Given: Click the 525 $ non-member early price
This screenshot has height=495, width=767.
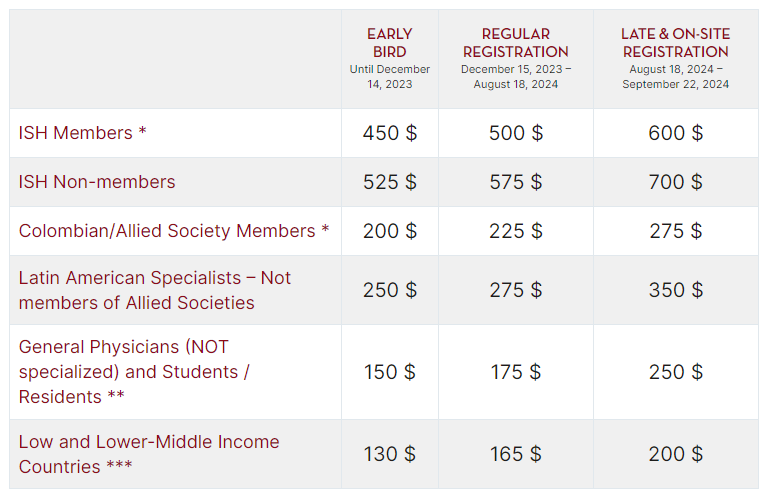Looking at the screenshot, I should pyautogui.click(x=389, y=182).
